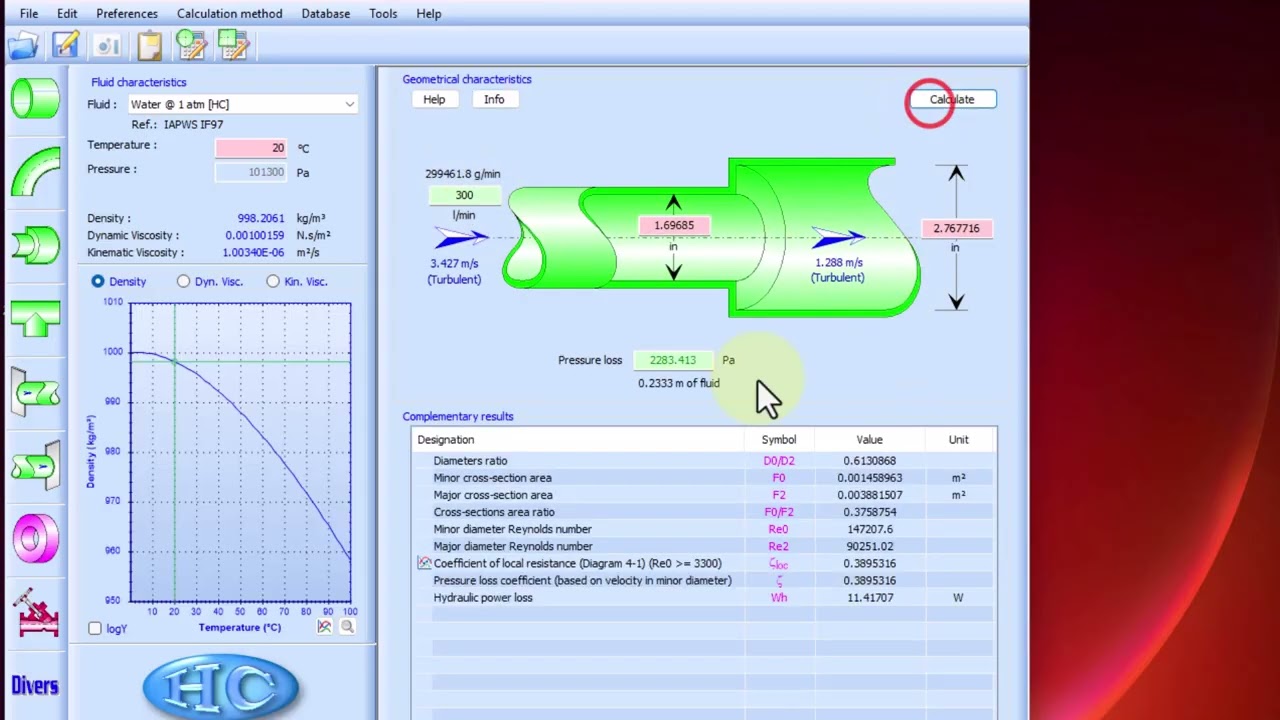
Task: Select the sudden enlargement component
Action: pyautogui.click(x=36, y=245)
